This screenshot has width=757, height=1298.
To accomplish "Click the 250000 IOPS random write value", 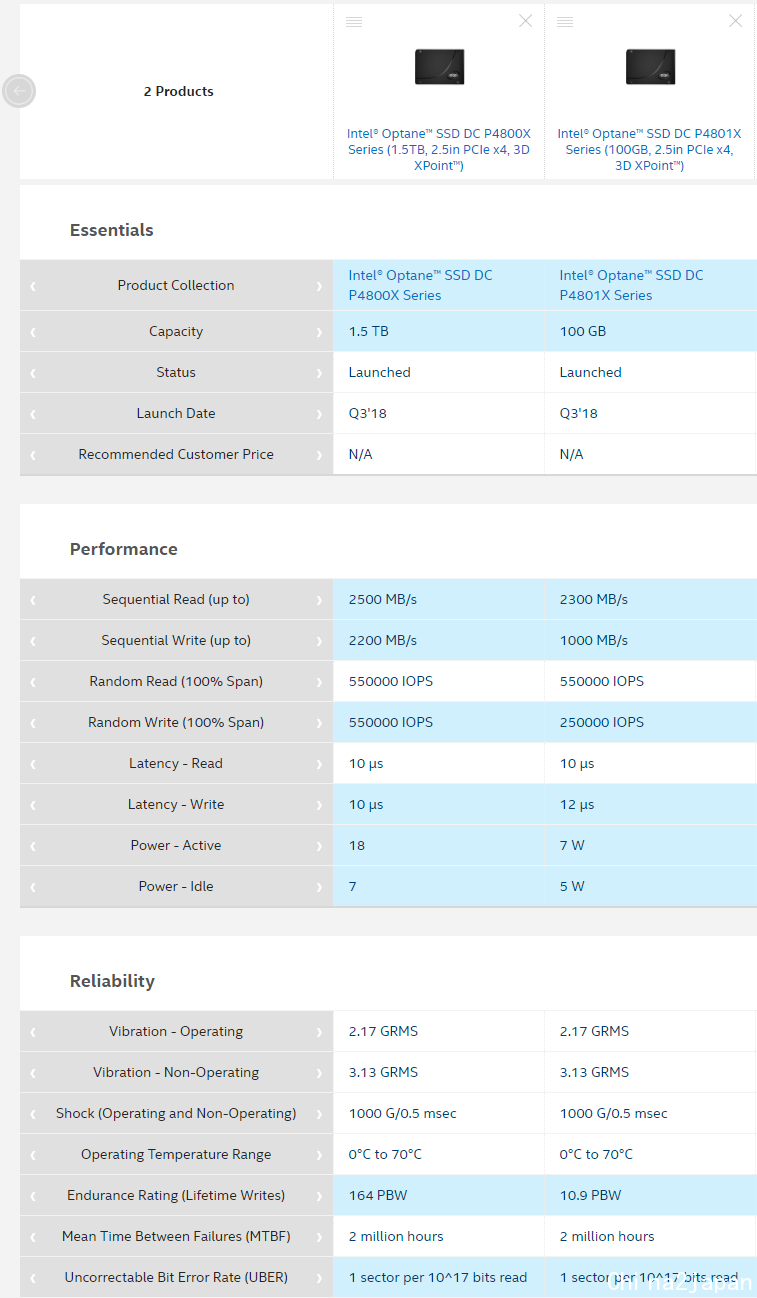I will [x=602, y=722].
